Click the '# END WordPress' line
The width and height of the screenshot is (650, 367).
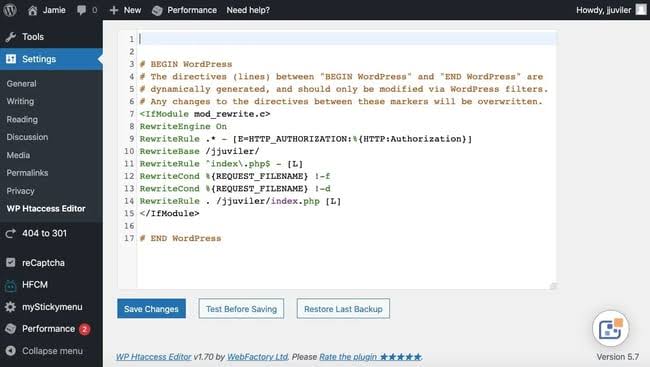pyautogui.click(x=180, y=238)
